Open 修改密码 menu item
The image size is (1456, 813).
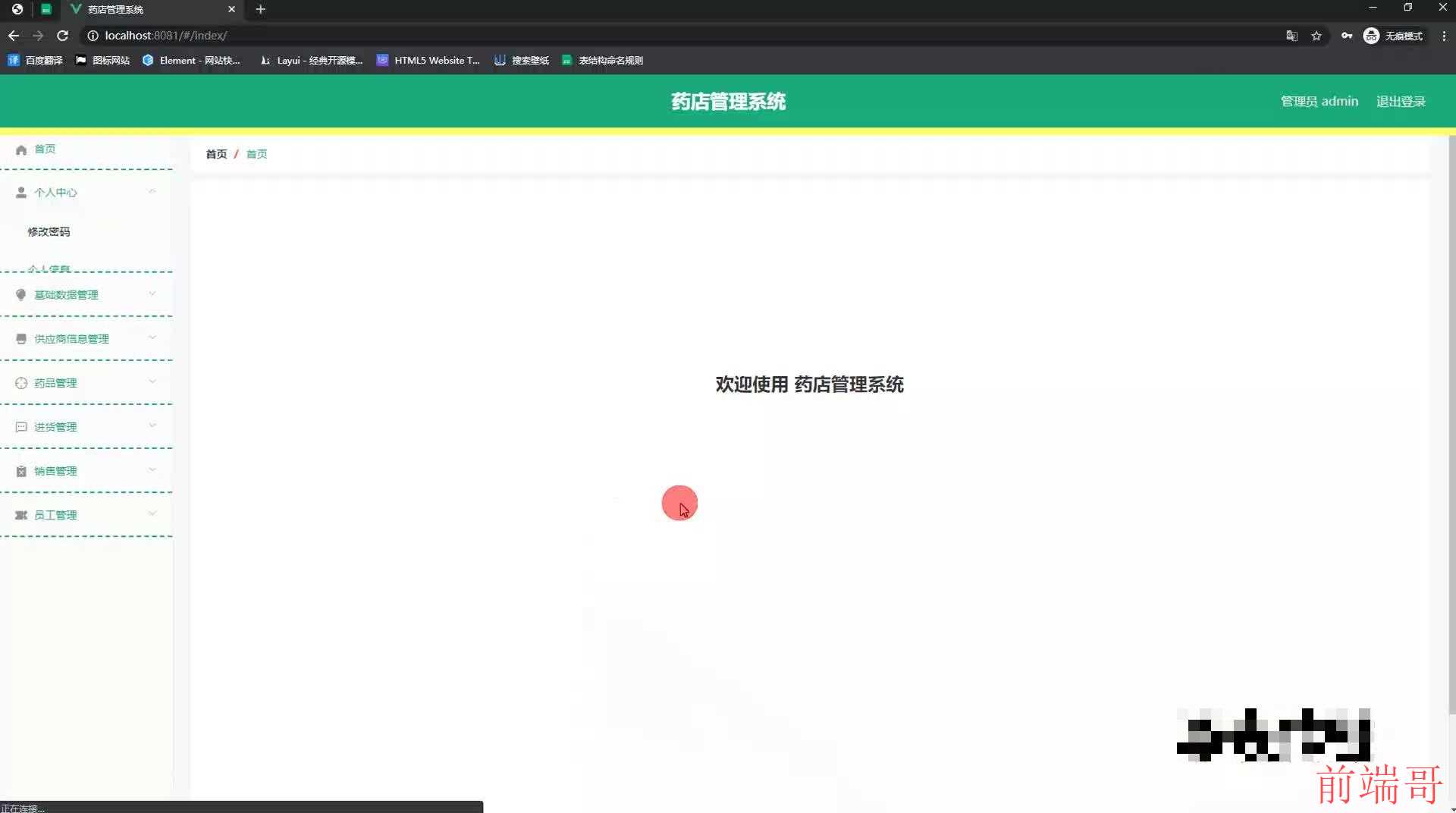click(x=49, y=232)
